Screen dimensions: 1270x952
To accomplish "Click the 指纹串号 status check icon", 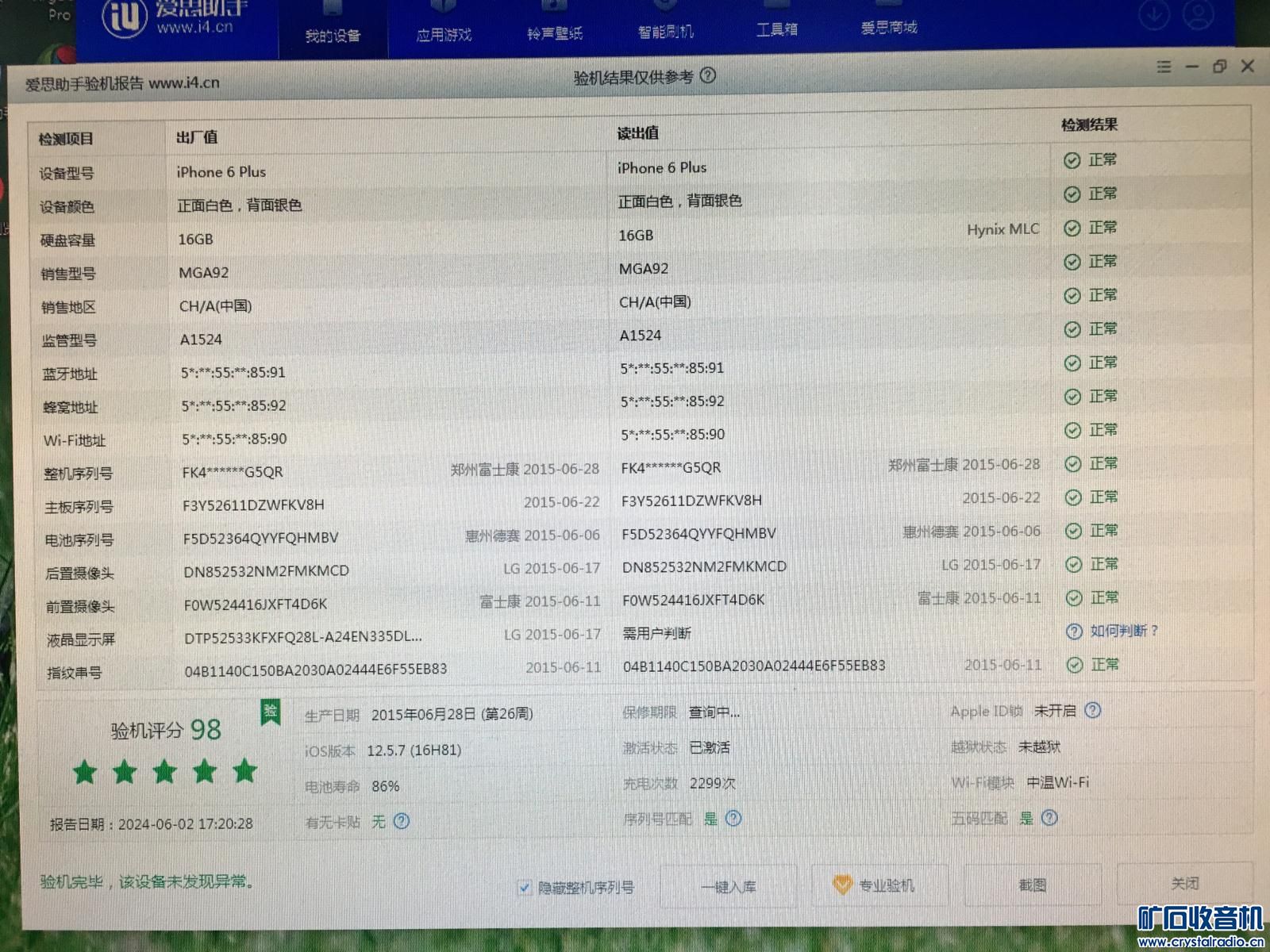I will [1075, 665].
